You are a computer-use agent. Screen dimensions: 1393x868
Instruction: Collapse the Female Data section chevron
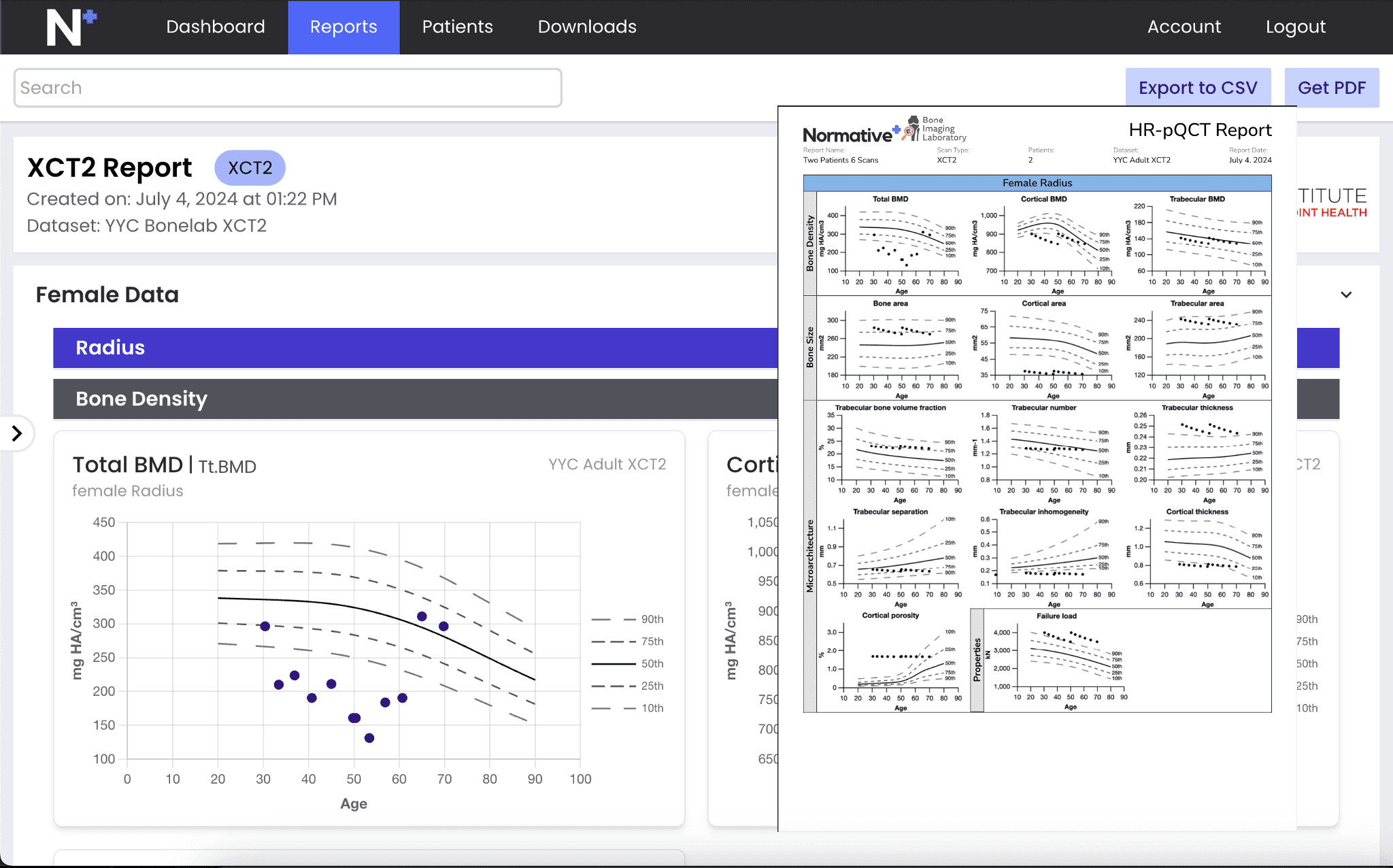click(x=1345, y=295)
